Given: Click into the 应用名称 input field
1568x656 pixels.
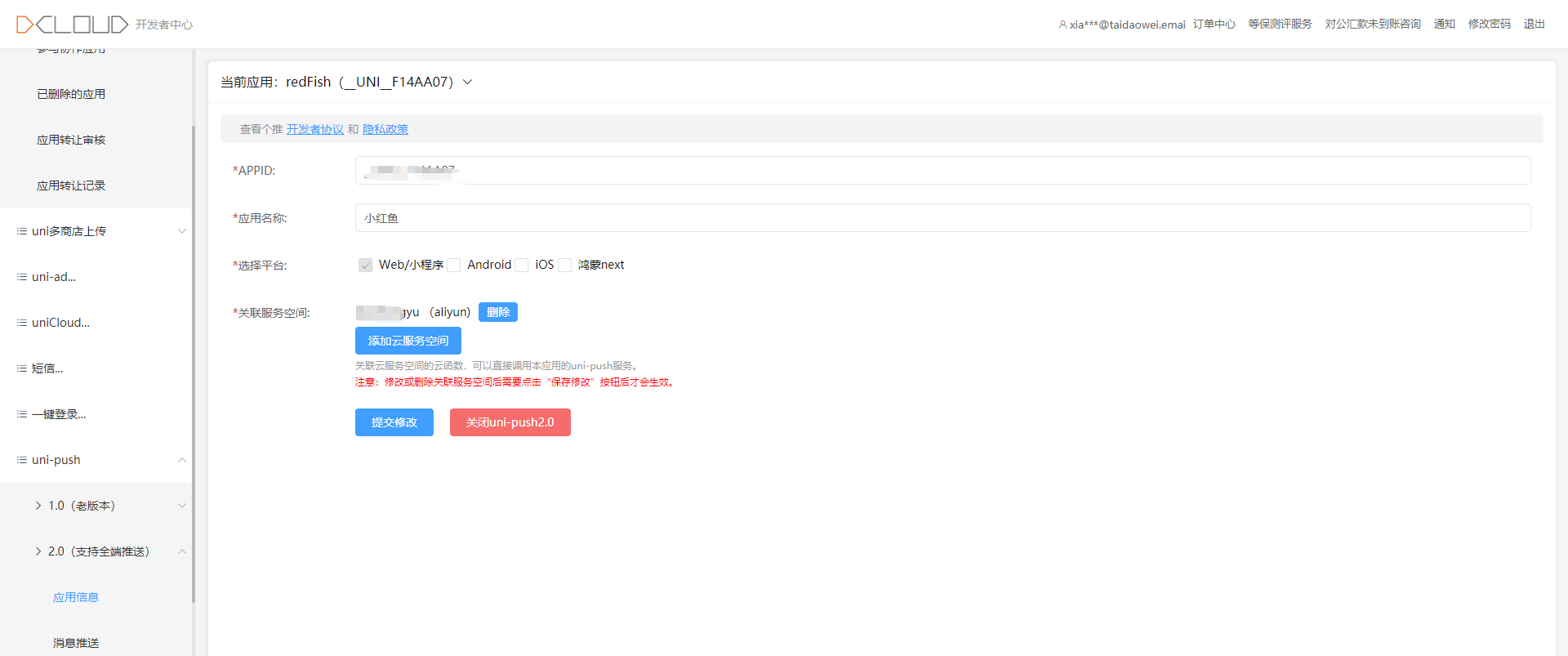Looking at the screenshot, I should (x=943, y=218).
